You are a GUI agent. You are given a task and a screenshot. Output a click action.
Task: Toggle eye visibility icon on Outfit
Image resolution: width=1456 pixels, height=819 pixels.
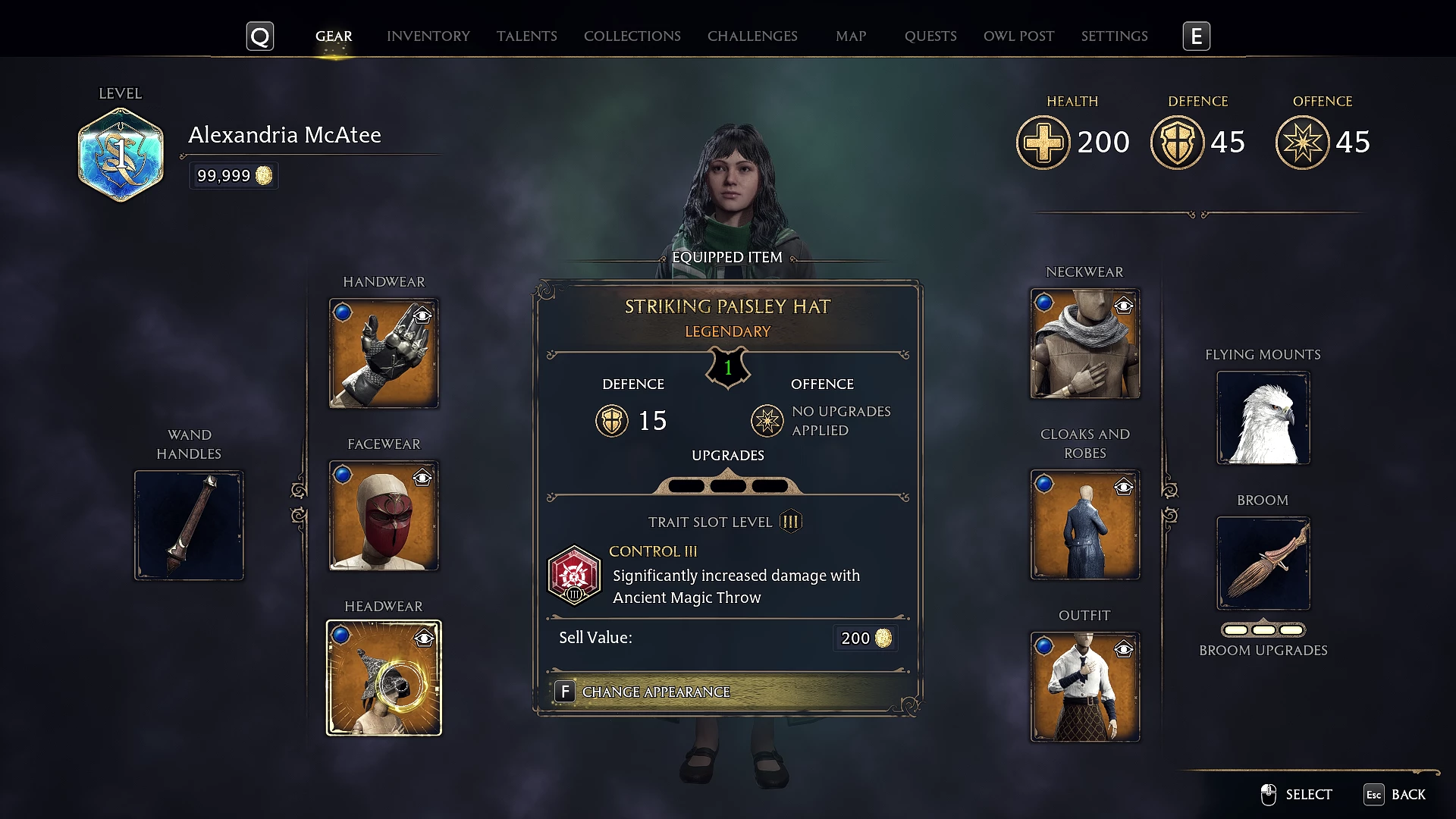(1124, 649)
